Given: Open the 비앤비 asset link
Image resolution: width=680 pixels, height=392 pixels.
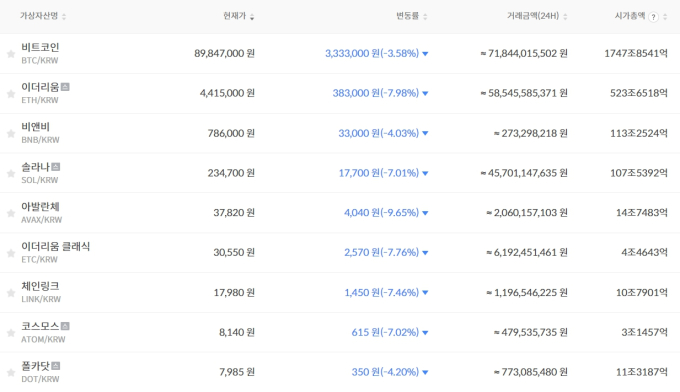Looking at the screenshot, I should click(x=36, y=127).
